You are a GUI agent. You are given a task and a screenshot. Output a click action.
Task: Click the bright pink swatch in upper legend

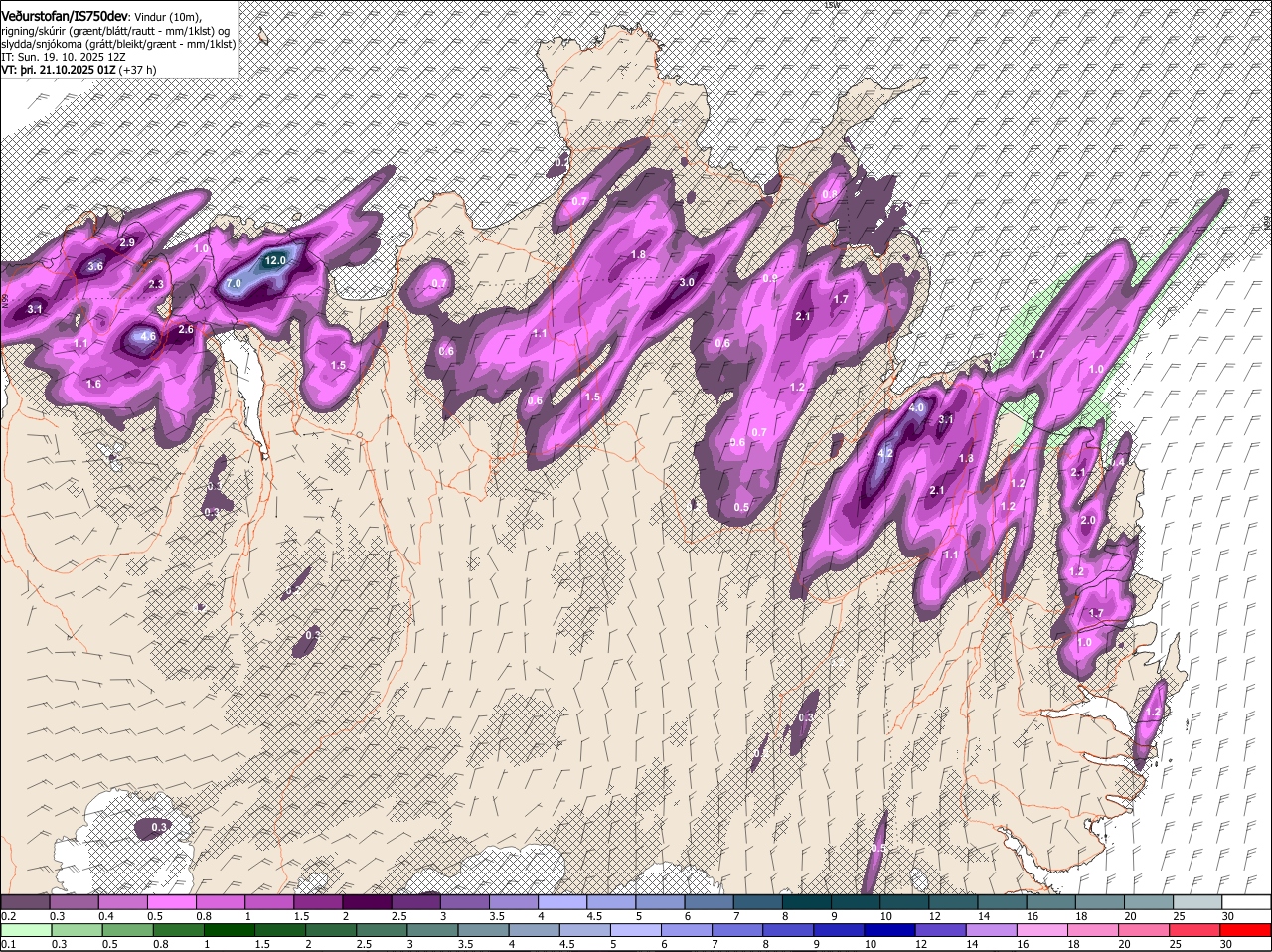[171, 902]
